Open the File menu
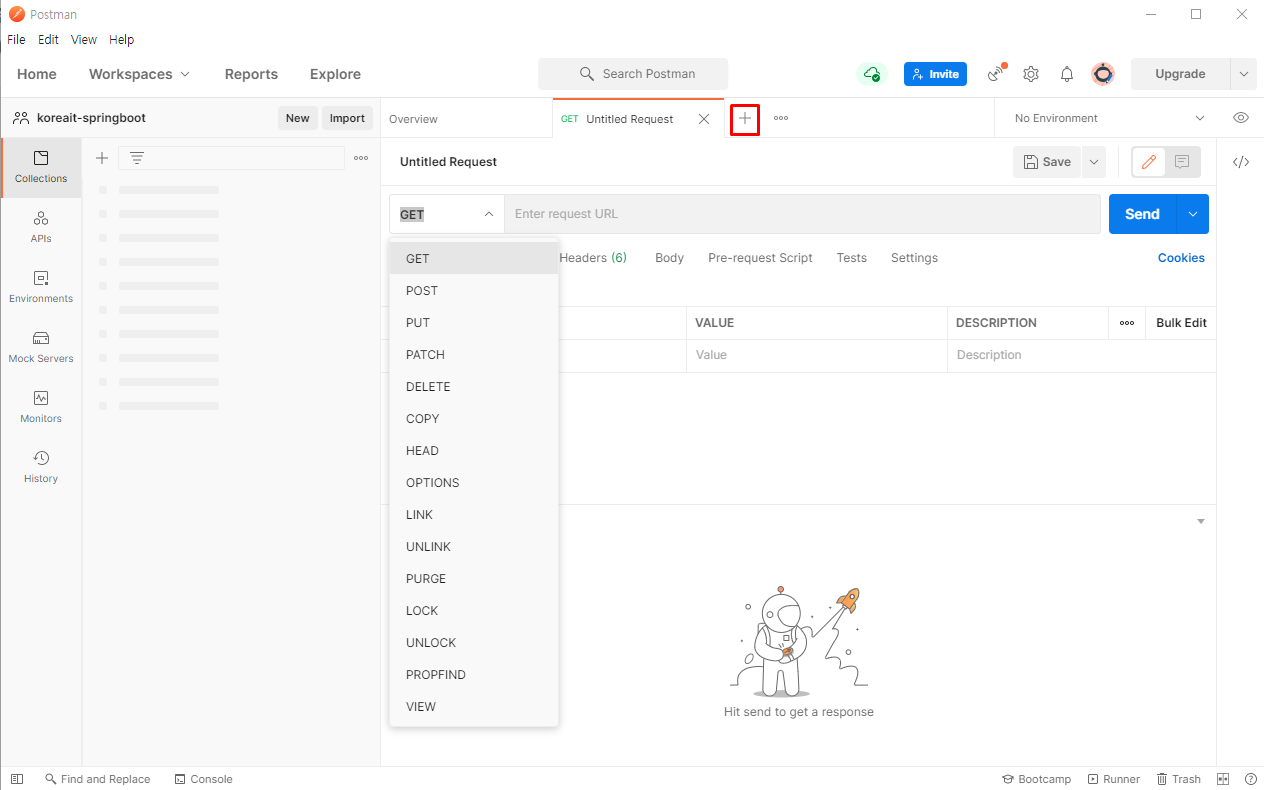The height and width of the screenshot is (790, 1264). 16,40
